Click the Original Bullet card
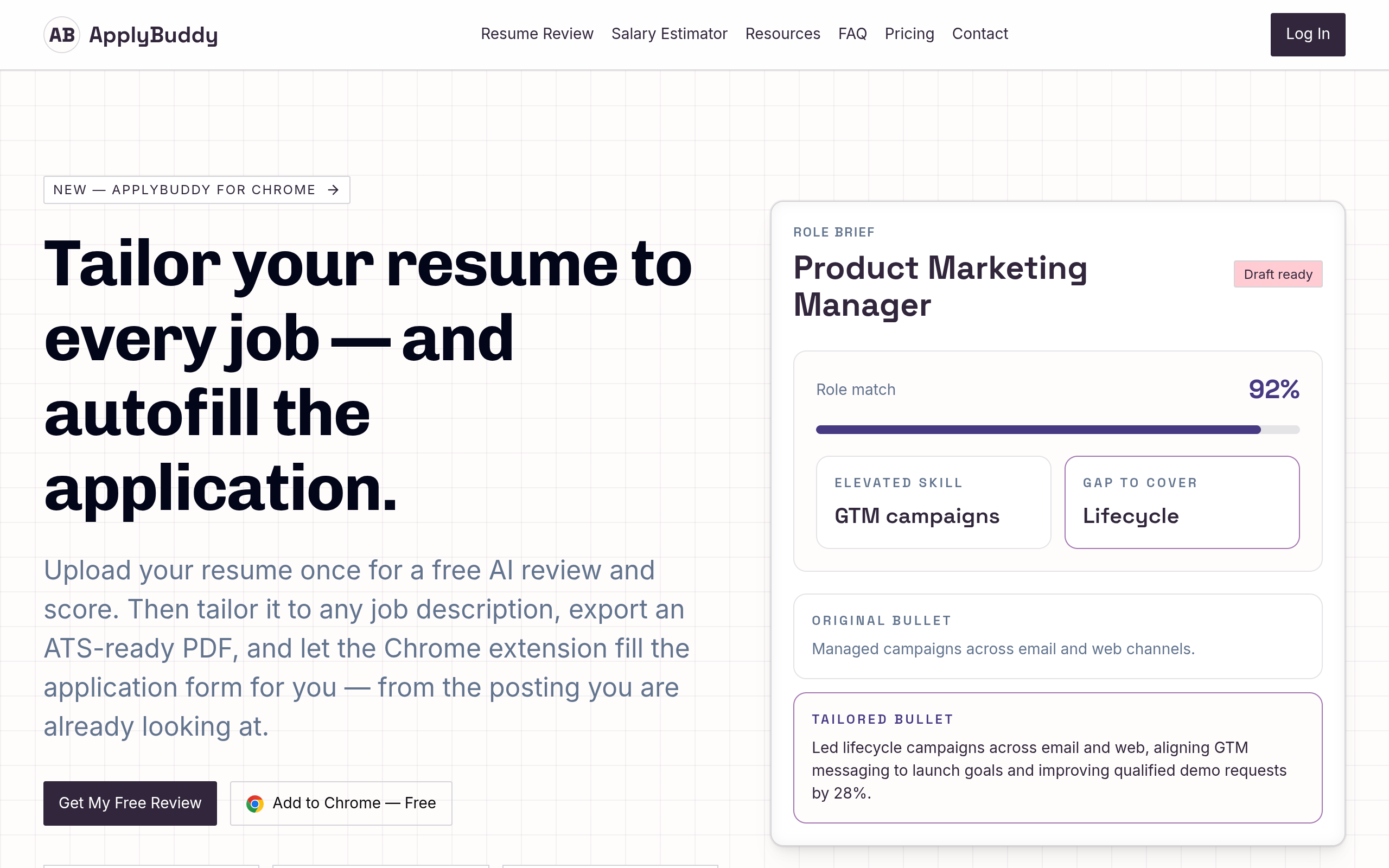The image size is (1389, 868). click(1058, 636)
